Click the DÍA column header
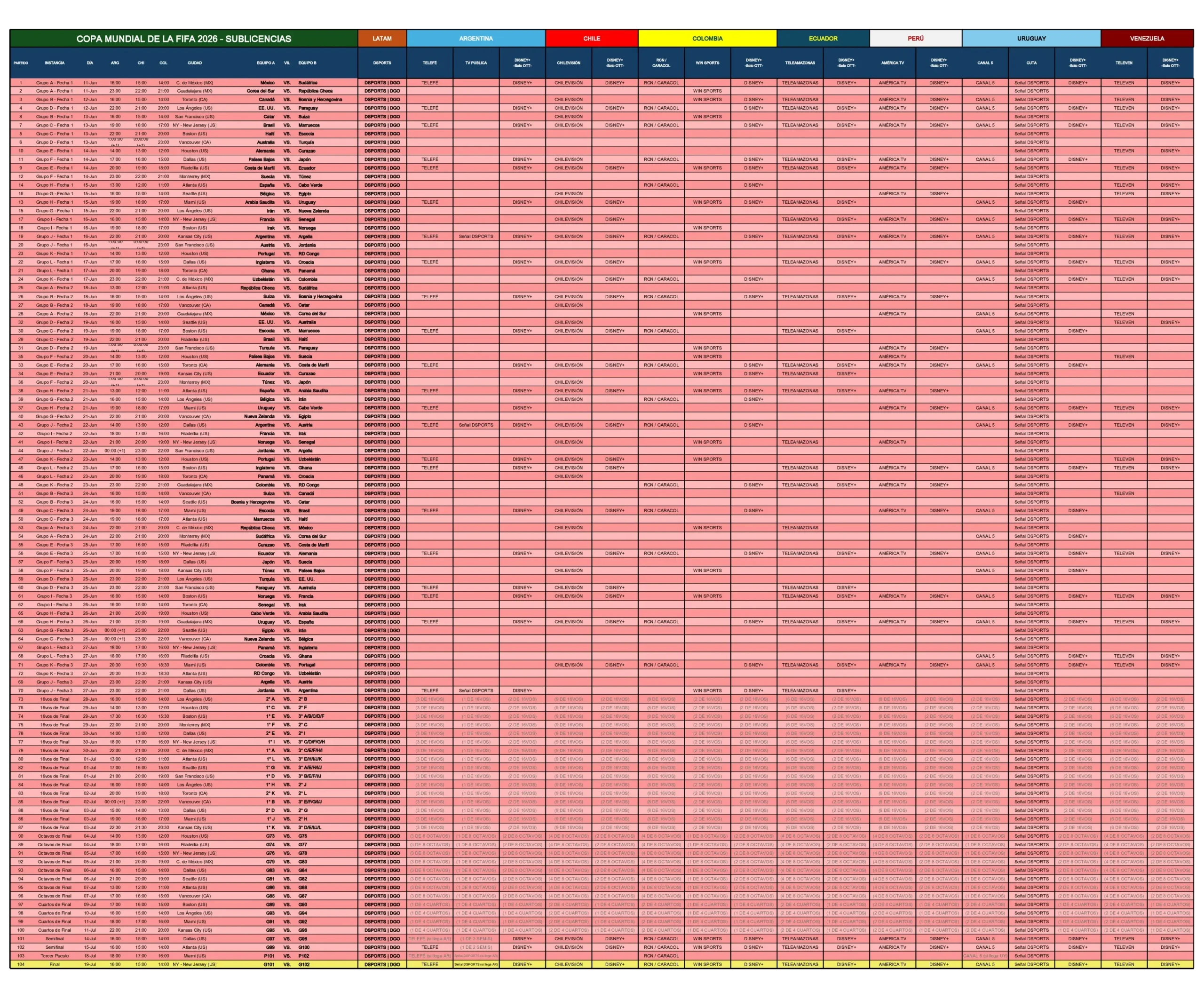The height and width of the screenshot is (992, 1204). 90,63
